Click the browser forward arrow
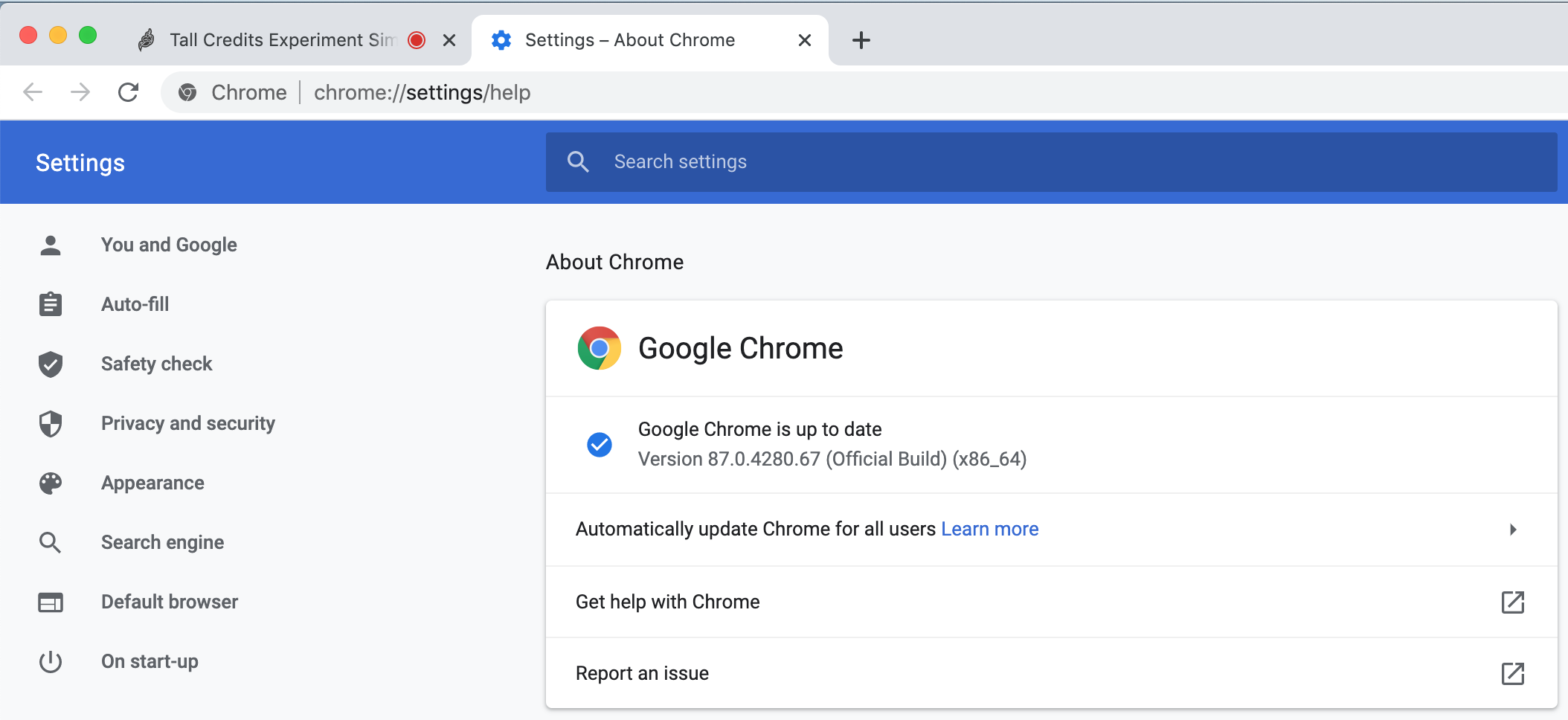The width and height of the screenshot is (1568, 720). [80, 92]
